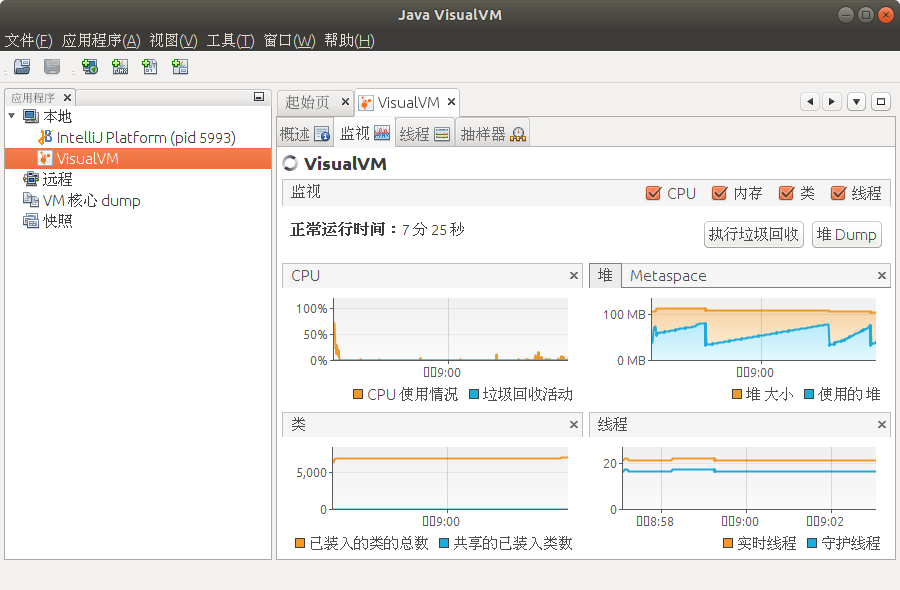This screenshot has height=590, width=900.
Task: Switch to the 概述 tab
Action: (x=305, y=134)
